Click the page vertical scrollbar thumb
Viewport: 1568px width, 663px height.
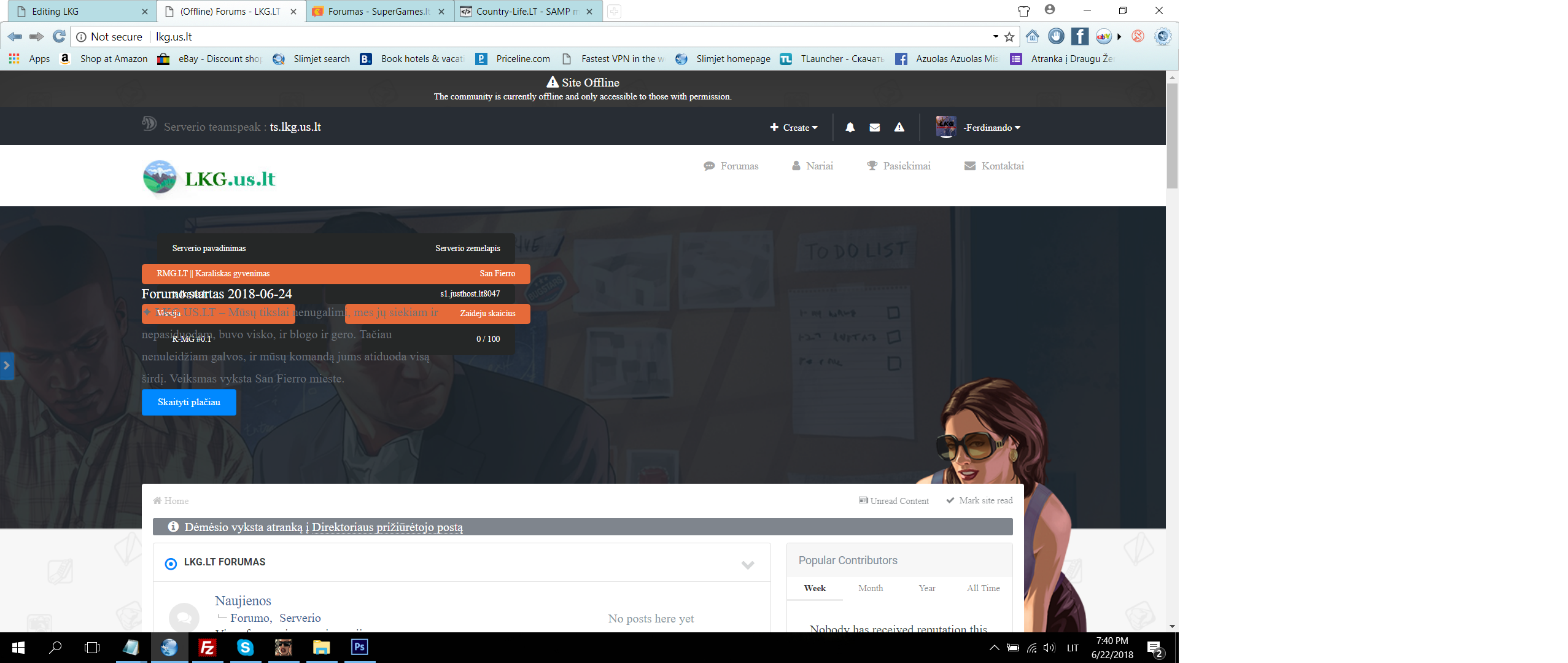[1172, 135]
